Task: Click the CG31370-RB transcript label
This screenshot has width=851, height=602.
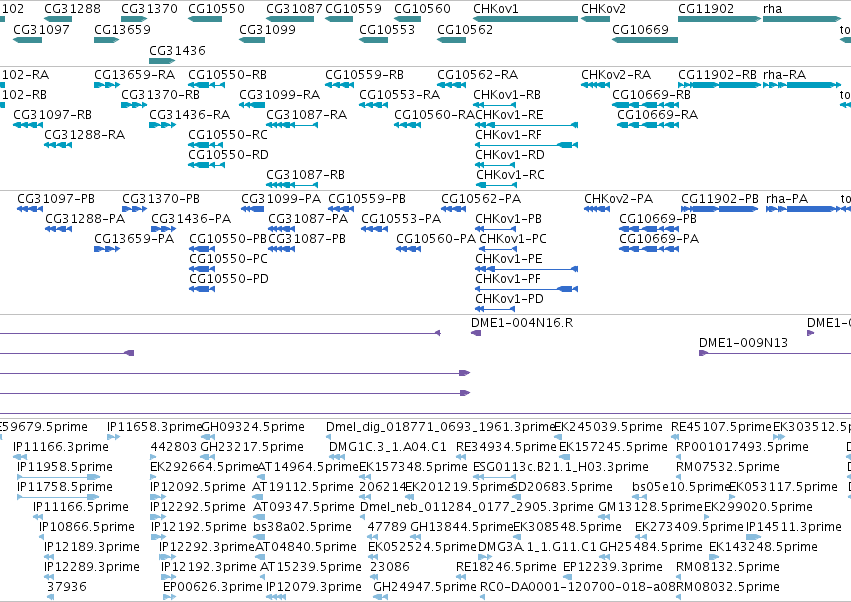Action: coord(161,94)
